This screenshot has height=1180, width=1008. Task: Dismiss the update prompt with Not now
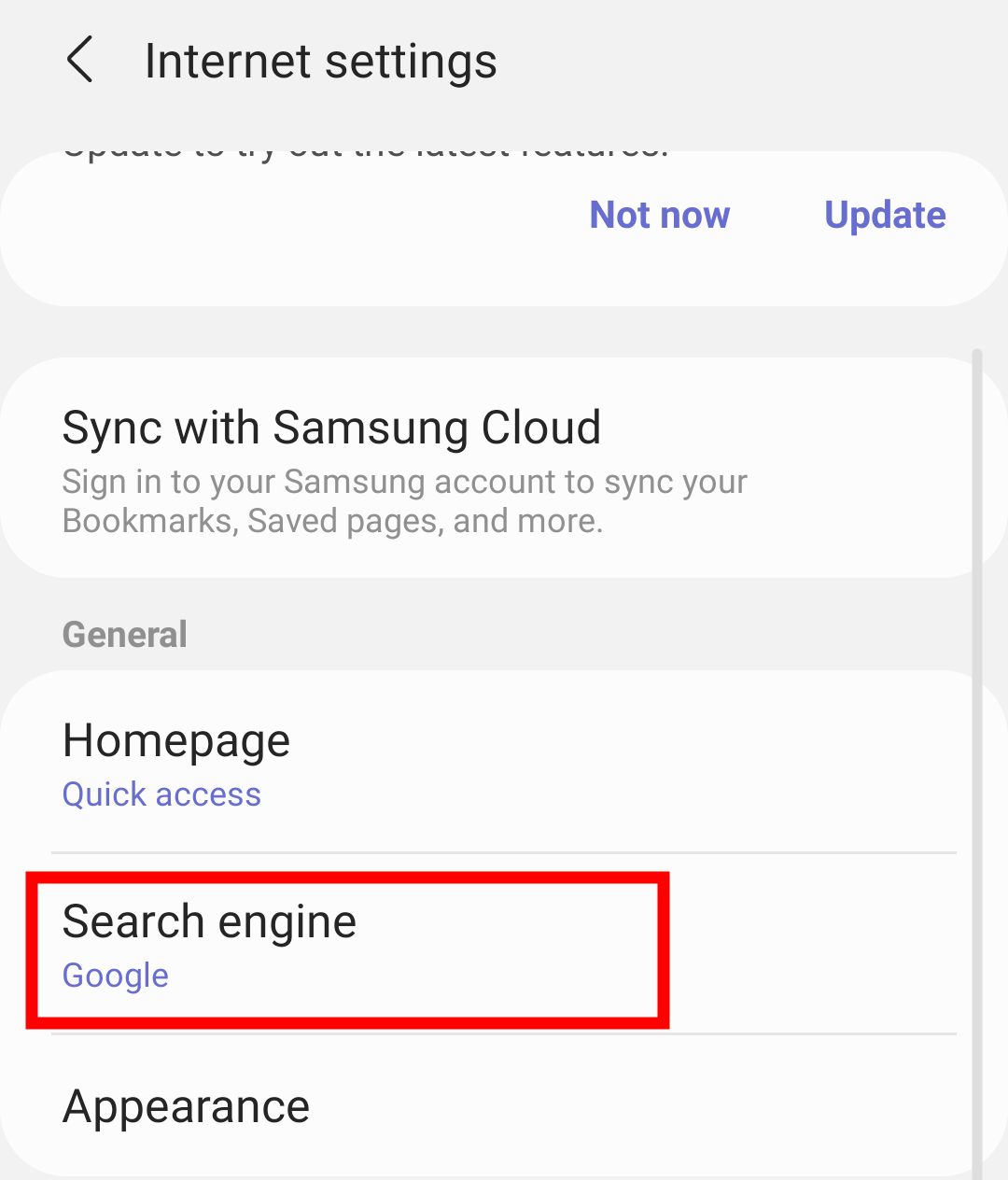[659, 216]
